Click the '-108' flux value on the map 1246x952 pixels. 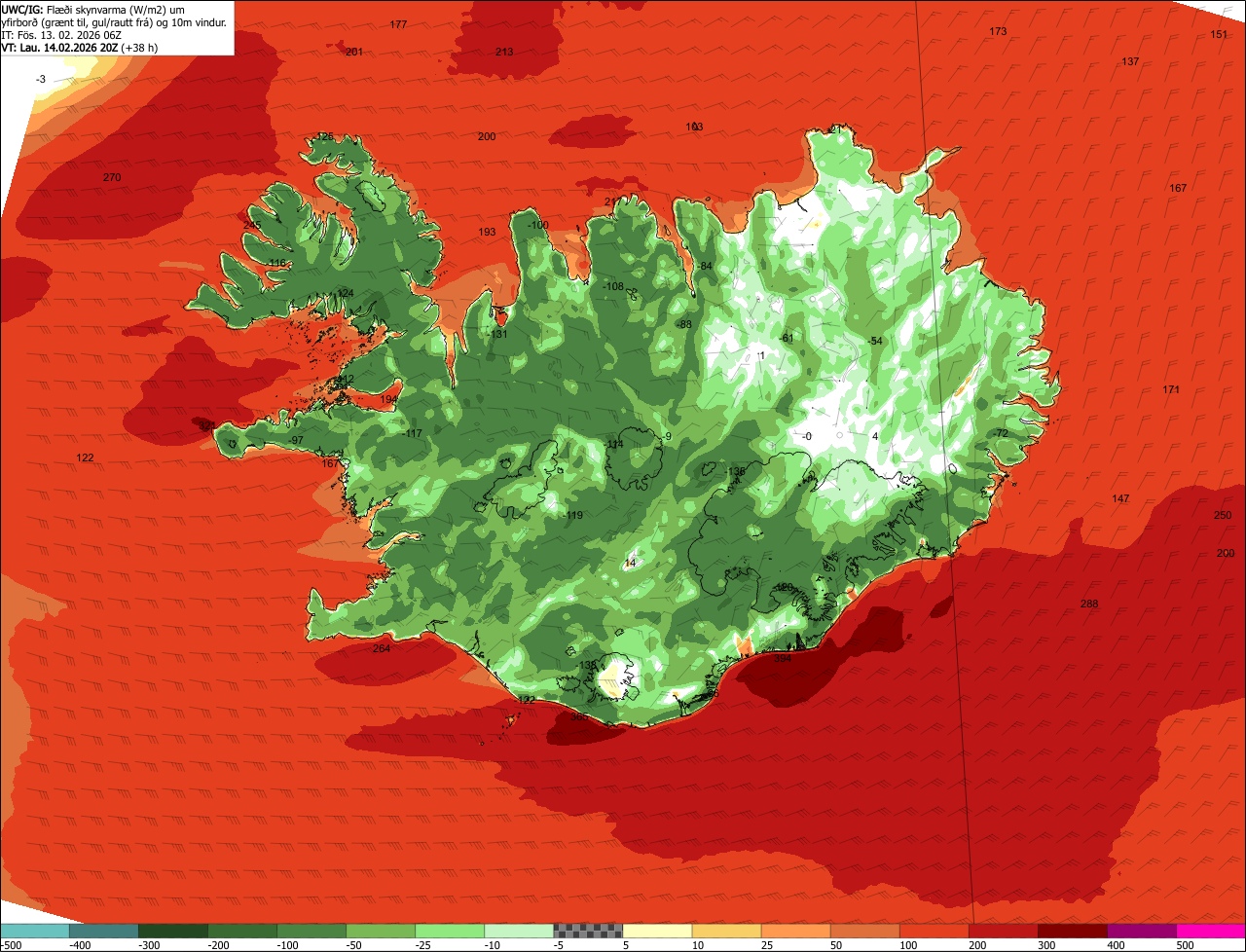coord(612,286)
